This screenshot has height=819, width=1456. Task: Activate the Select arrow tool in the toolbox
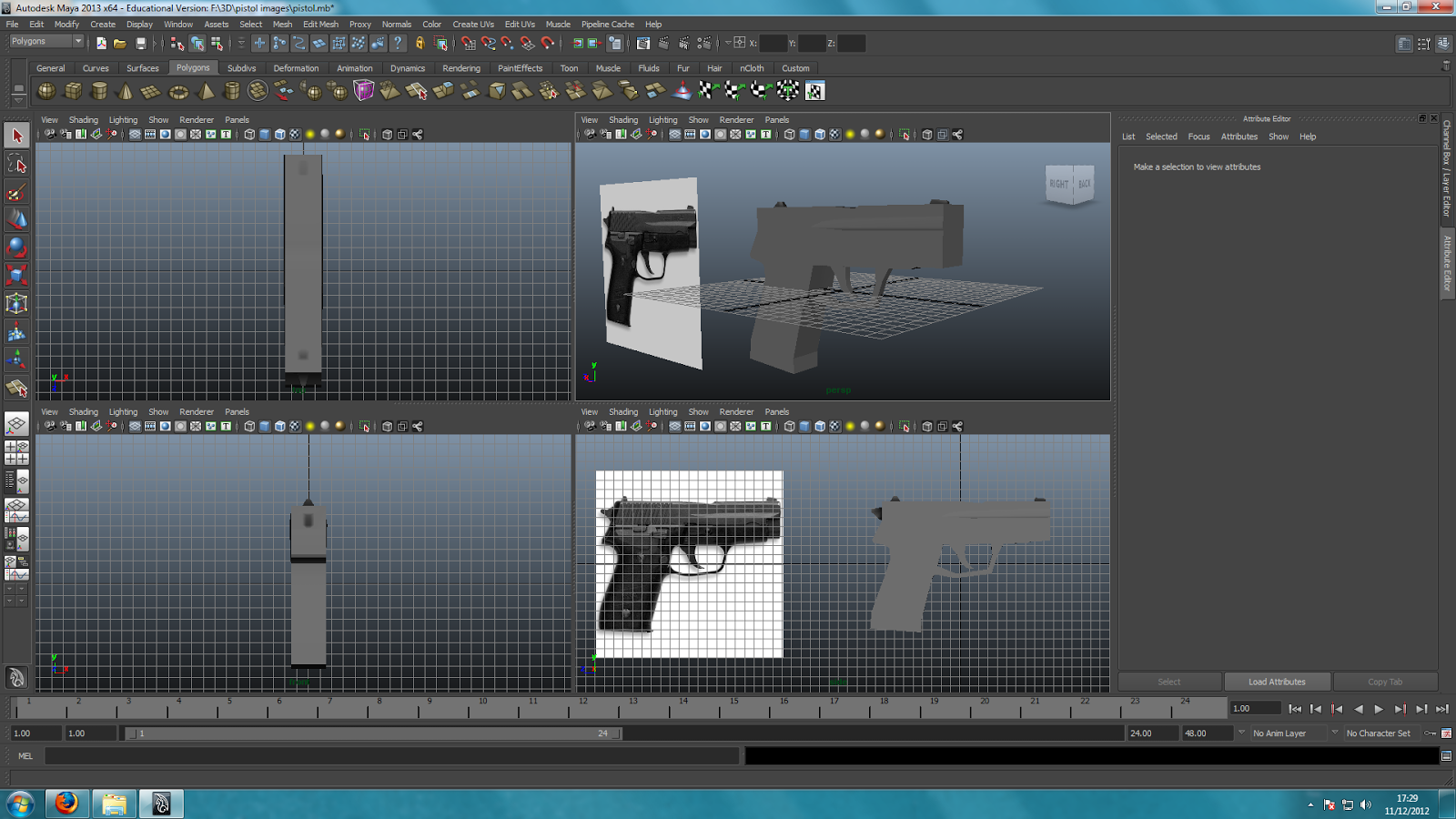click(15, 135)
